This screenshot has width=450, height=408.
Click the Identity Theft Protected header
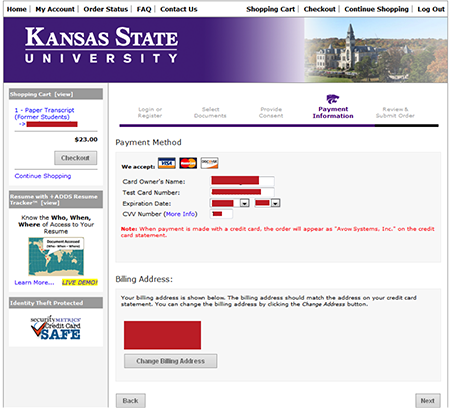click(56, 303)
